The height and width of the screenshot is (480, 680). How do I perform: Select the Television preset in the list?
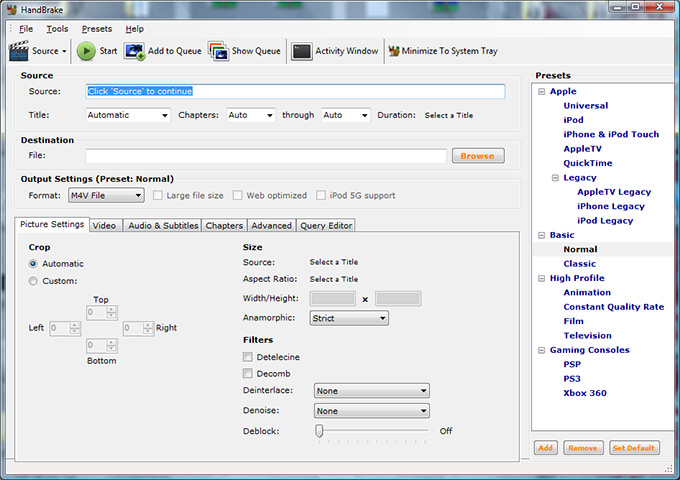click(587, 336)
